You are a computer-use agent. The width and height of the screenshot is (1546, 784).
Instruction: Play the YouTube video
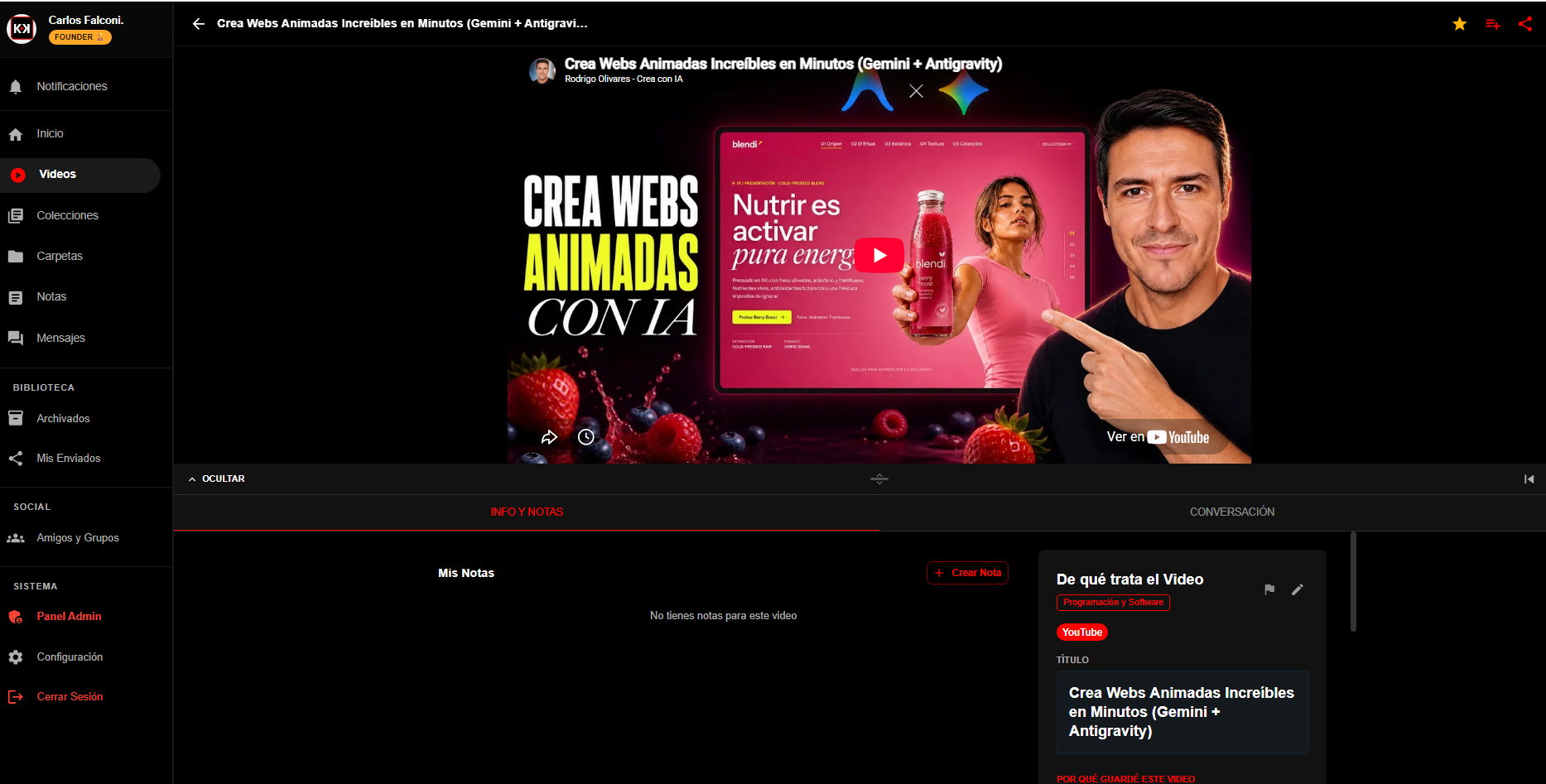(879, 255)
